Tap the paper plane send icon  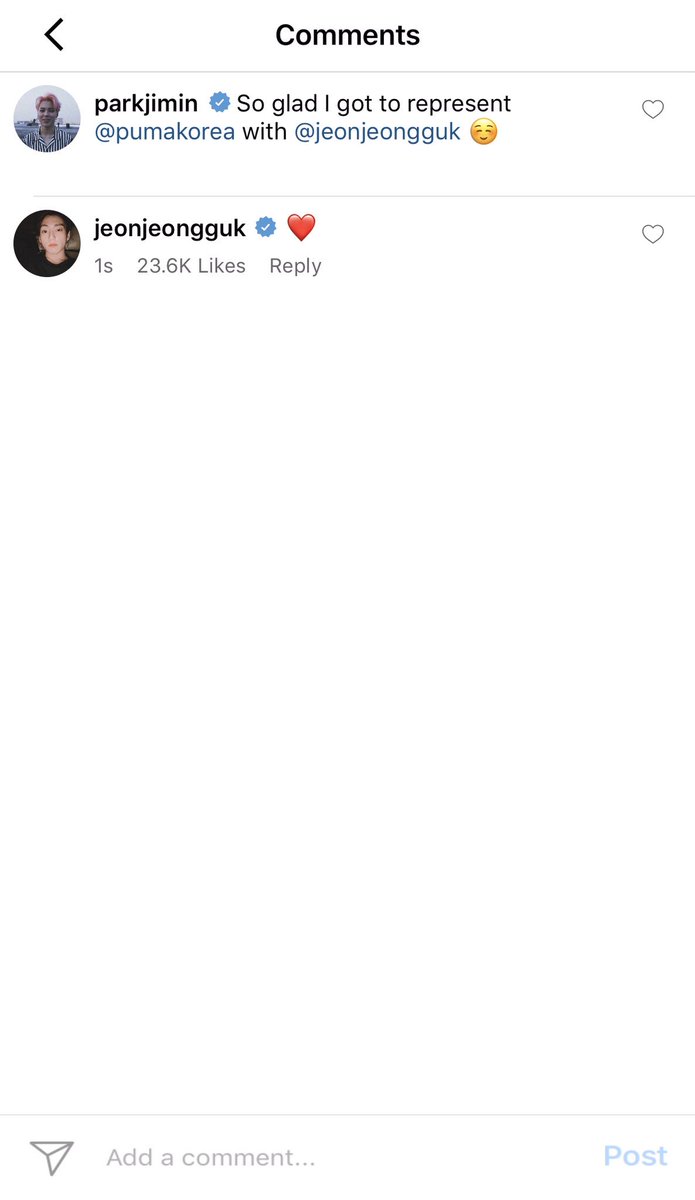[x=52, y=1157]
